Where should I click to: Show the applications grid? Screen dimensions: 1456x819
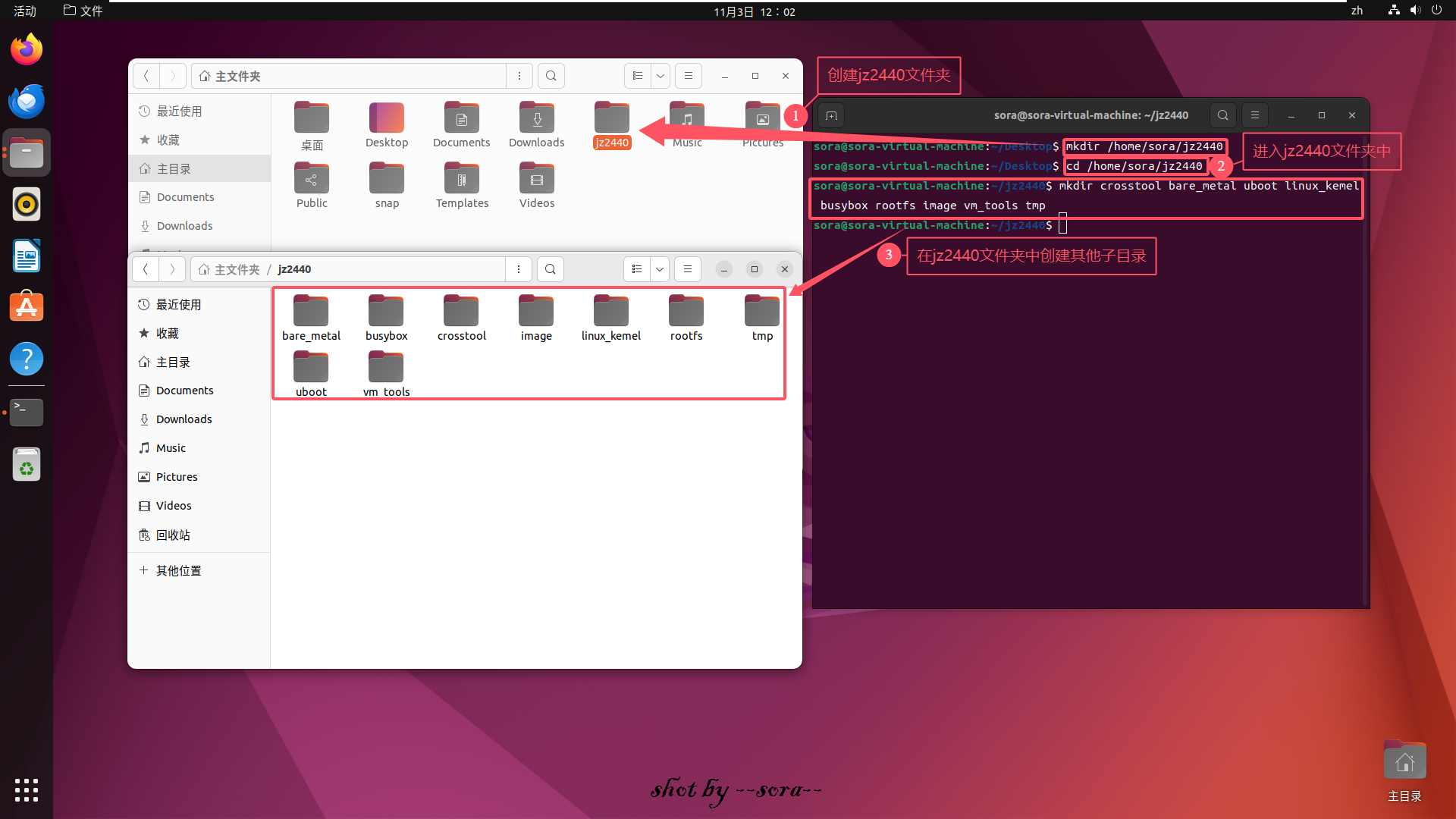27,790
